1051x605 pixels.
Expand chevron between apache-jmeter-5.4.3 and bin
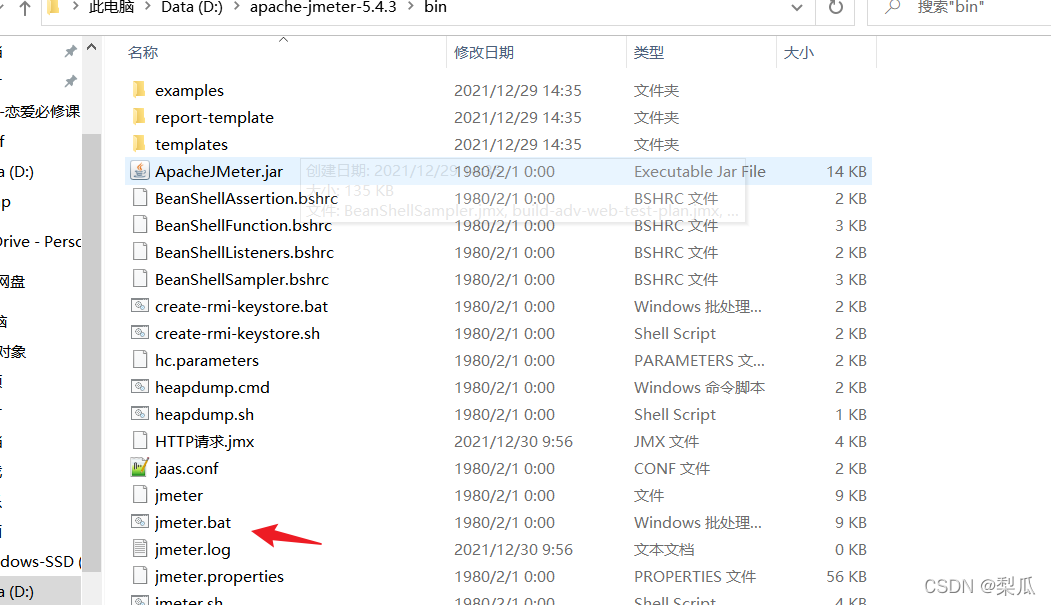[410, 7]
